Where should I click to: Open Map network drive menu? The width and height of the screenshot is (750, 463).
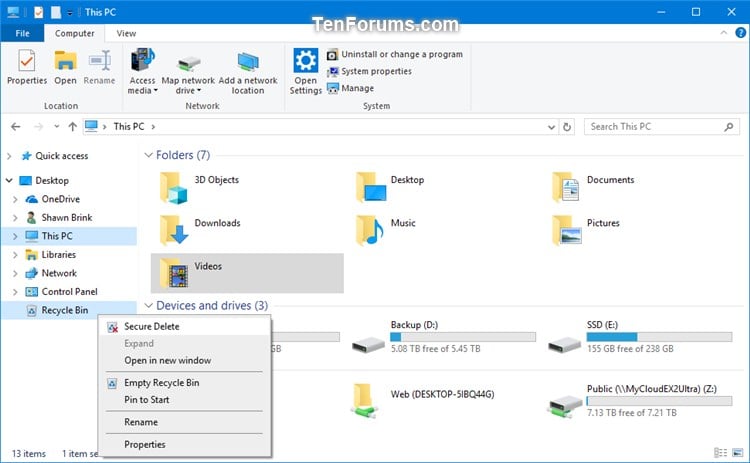click(x=188, y=71)
